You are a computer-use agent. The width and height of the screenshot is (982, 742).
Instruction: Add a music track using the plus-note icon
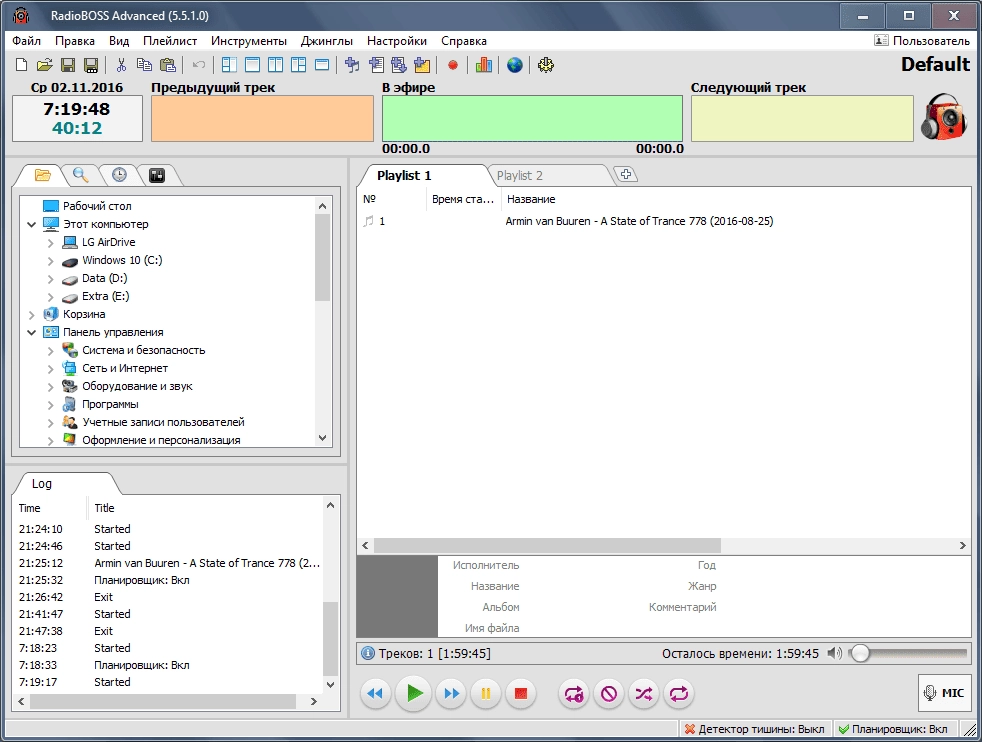352,65
